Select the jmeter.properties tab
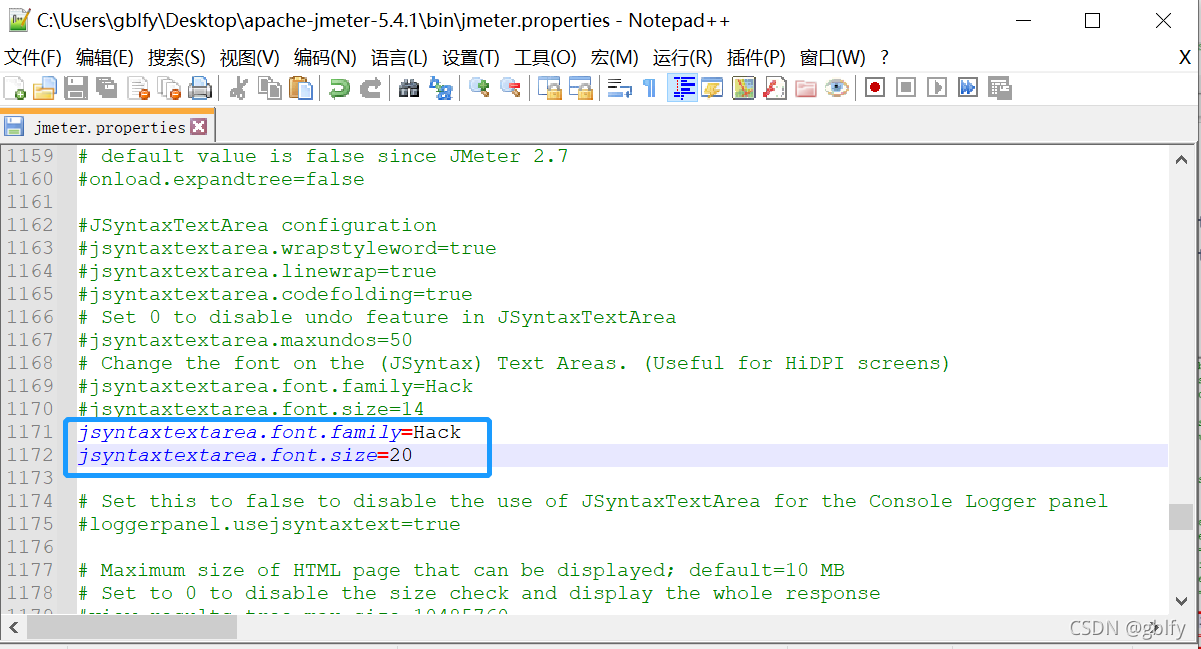Viewport: 1201px width, 649px height. (x=109, y=127)
